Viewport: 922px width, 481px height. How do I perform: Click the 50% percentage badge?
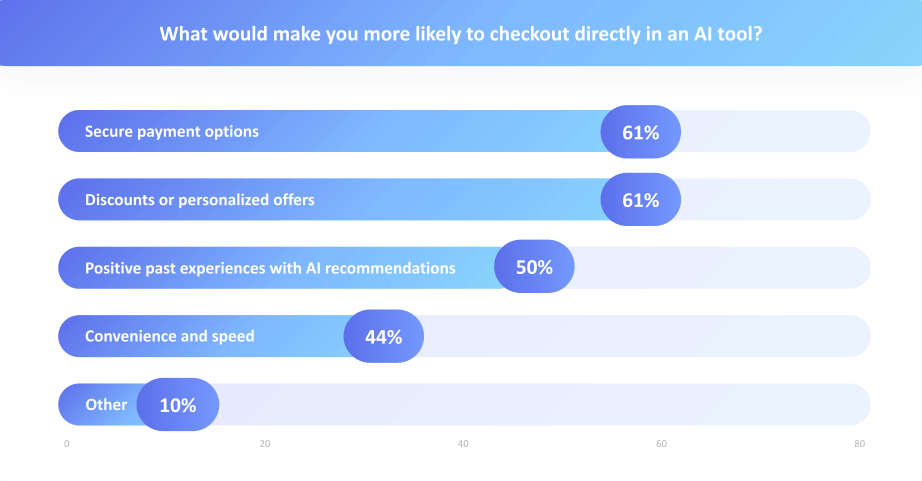click(534, 268)
